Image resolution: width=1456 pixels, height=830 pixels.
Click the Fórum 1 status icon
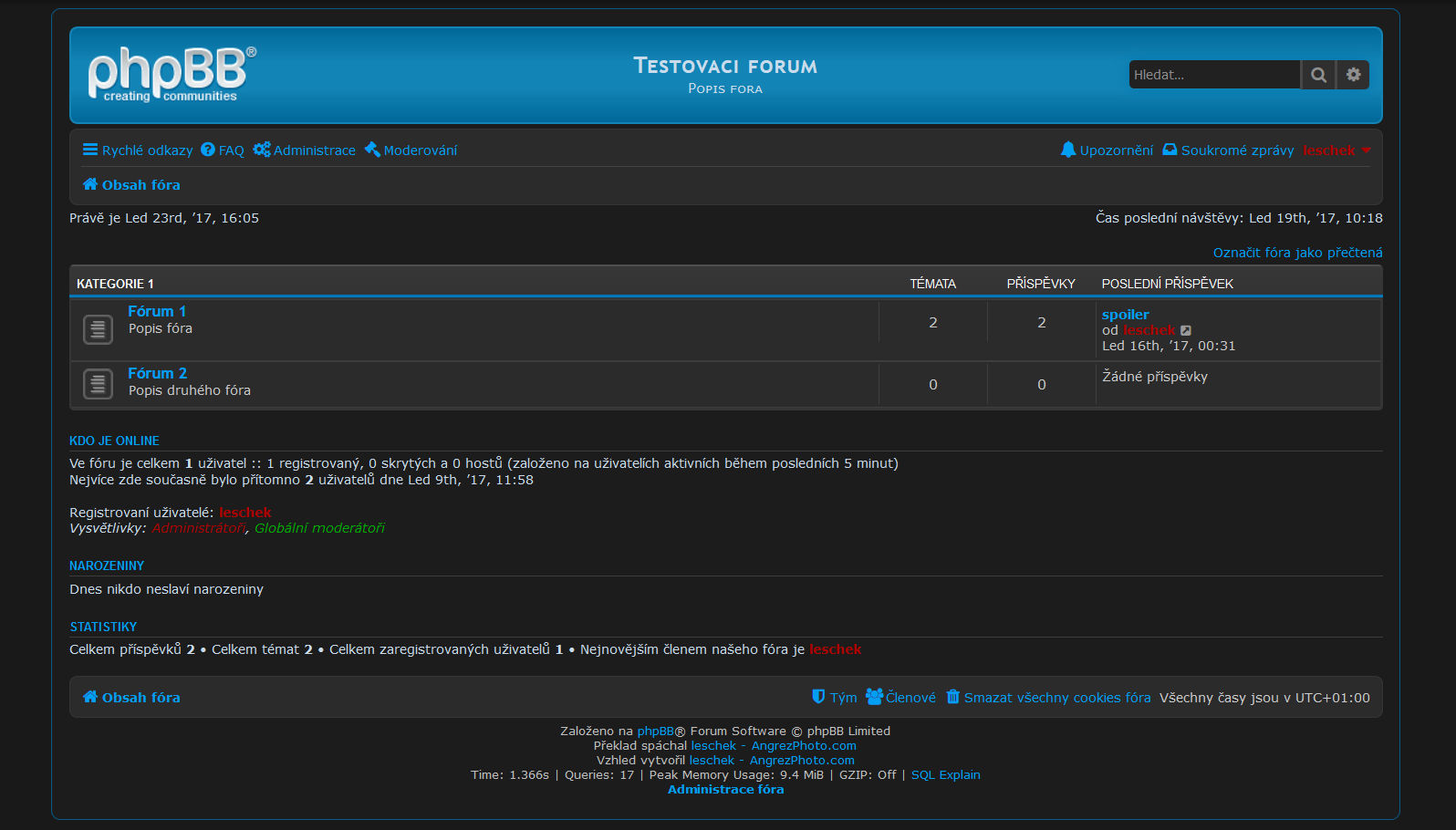point(98,329)
